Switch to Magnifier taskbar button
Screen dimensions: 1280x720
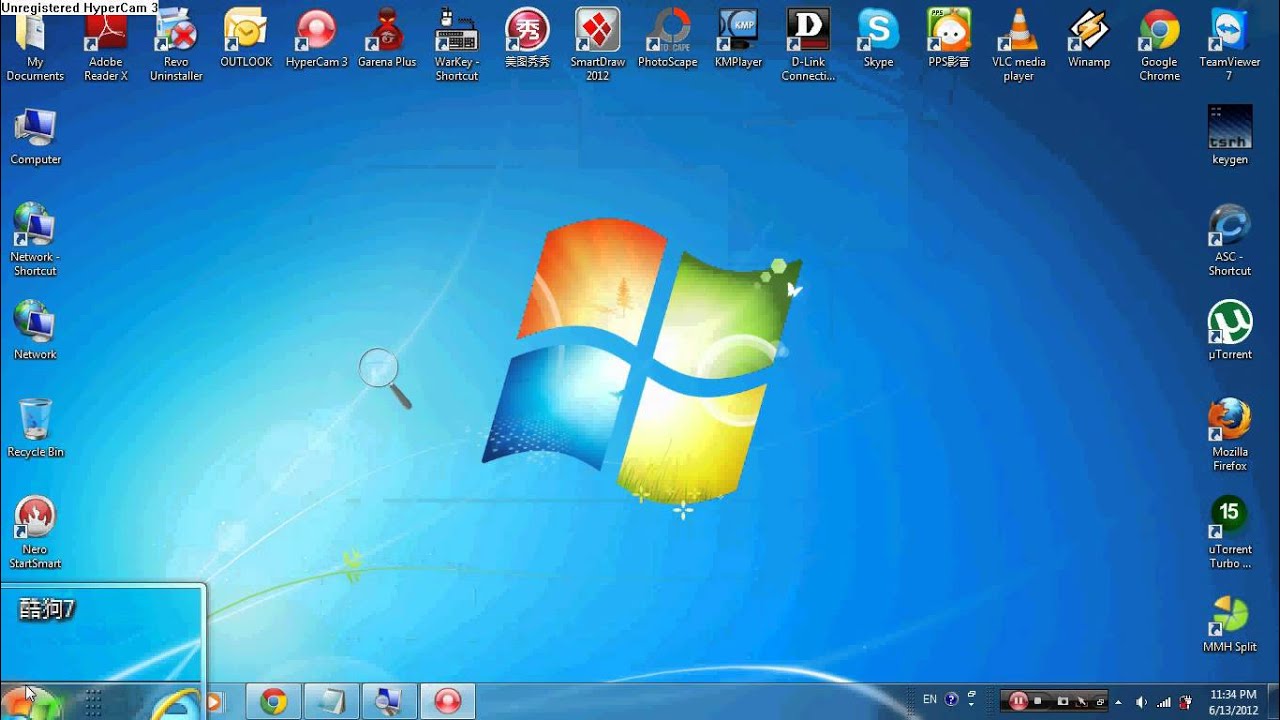[x=389, y=702]
